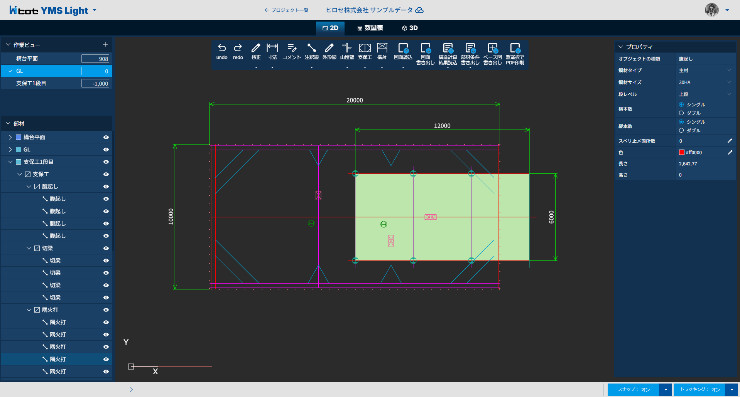Switch to the 2D view tab
The width and height of the screenshot is (740, 397).
(x=330, y=28)
